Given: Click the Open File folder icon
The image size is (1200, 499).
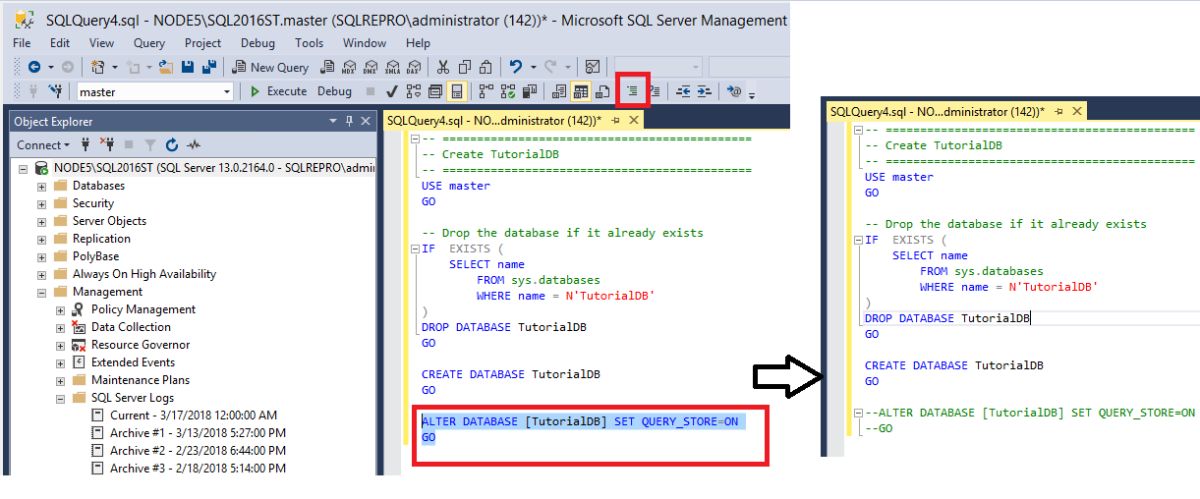Looking at the screenshot, I should (166, 67).
